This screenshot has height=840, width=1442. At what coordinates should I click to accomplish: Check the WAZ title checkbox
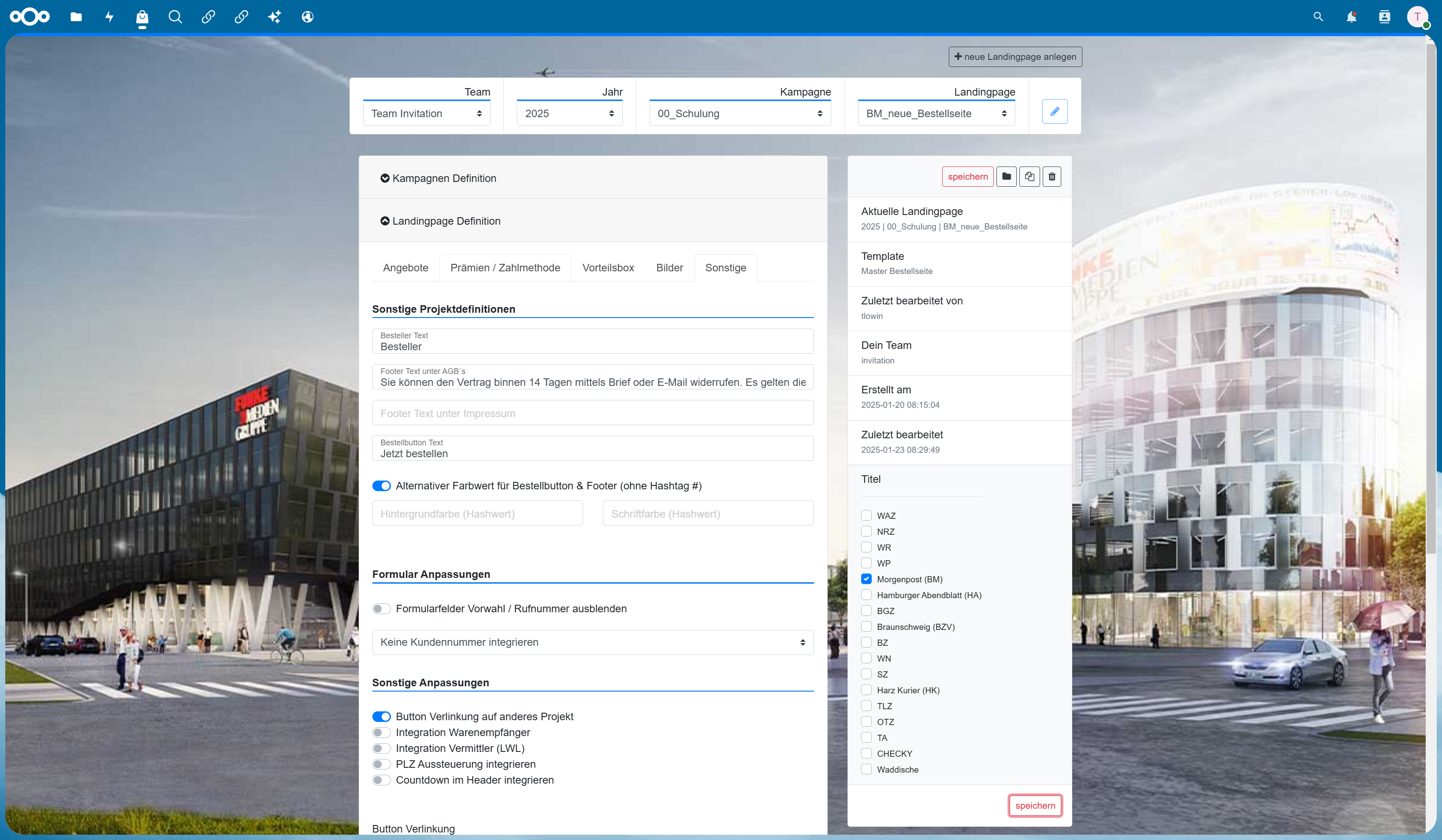866,515
